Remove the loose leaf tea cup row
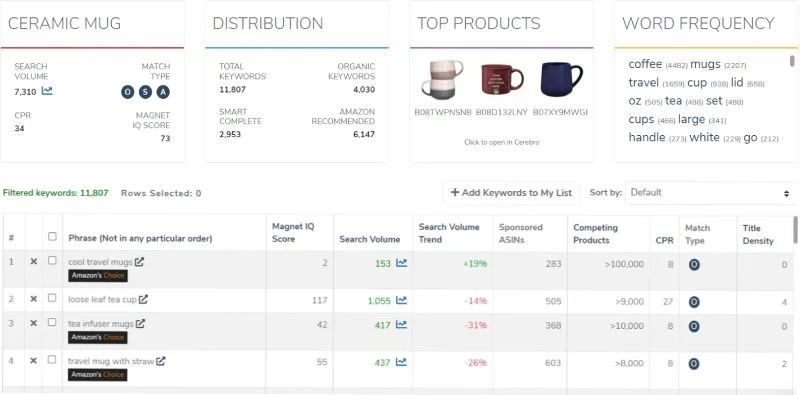 click(x=34, y=299)
